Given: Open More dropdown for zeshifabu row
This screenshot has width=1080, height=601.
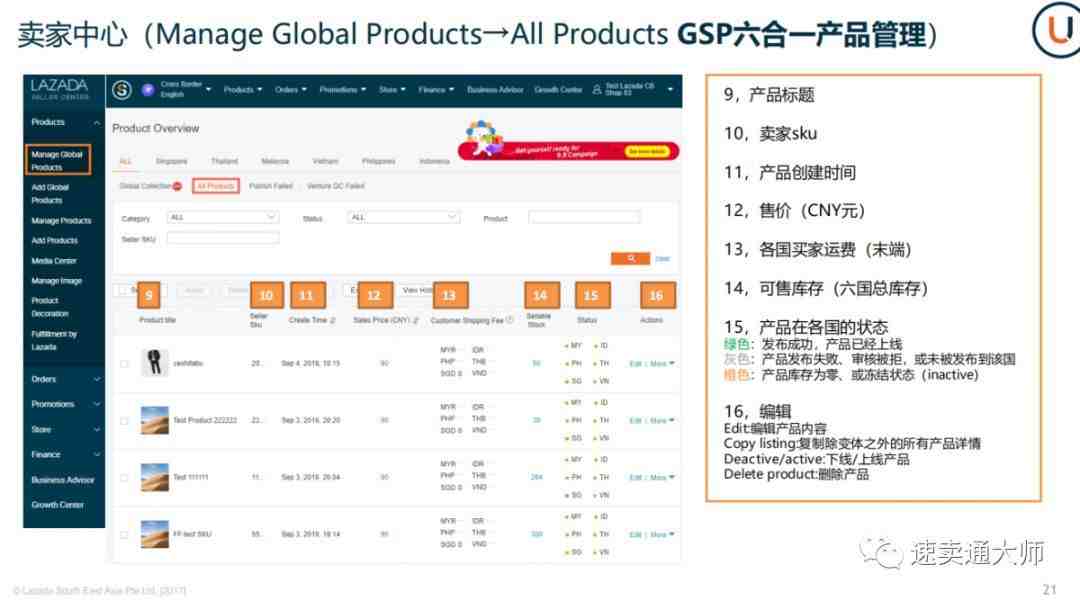Looking at the screenshot, I should point(663,363).
